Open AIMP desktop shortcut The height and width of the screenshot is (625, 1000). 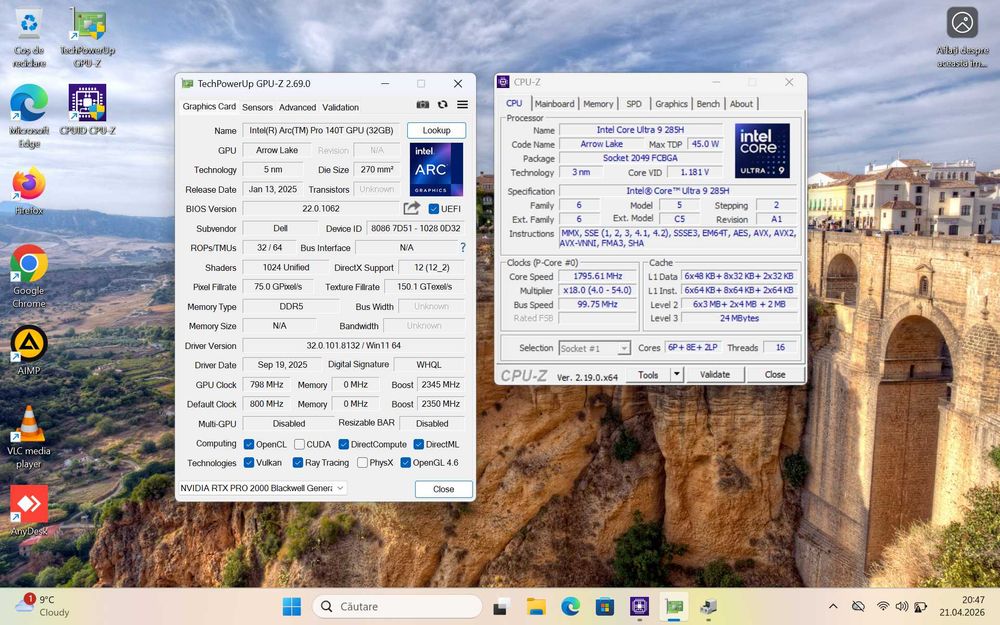point(29,351)
